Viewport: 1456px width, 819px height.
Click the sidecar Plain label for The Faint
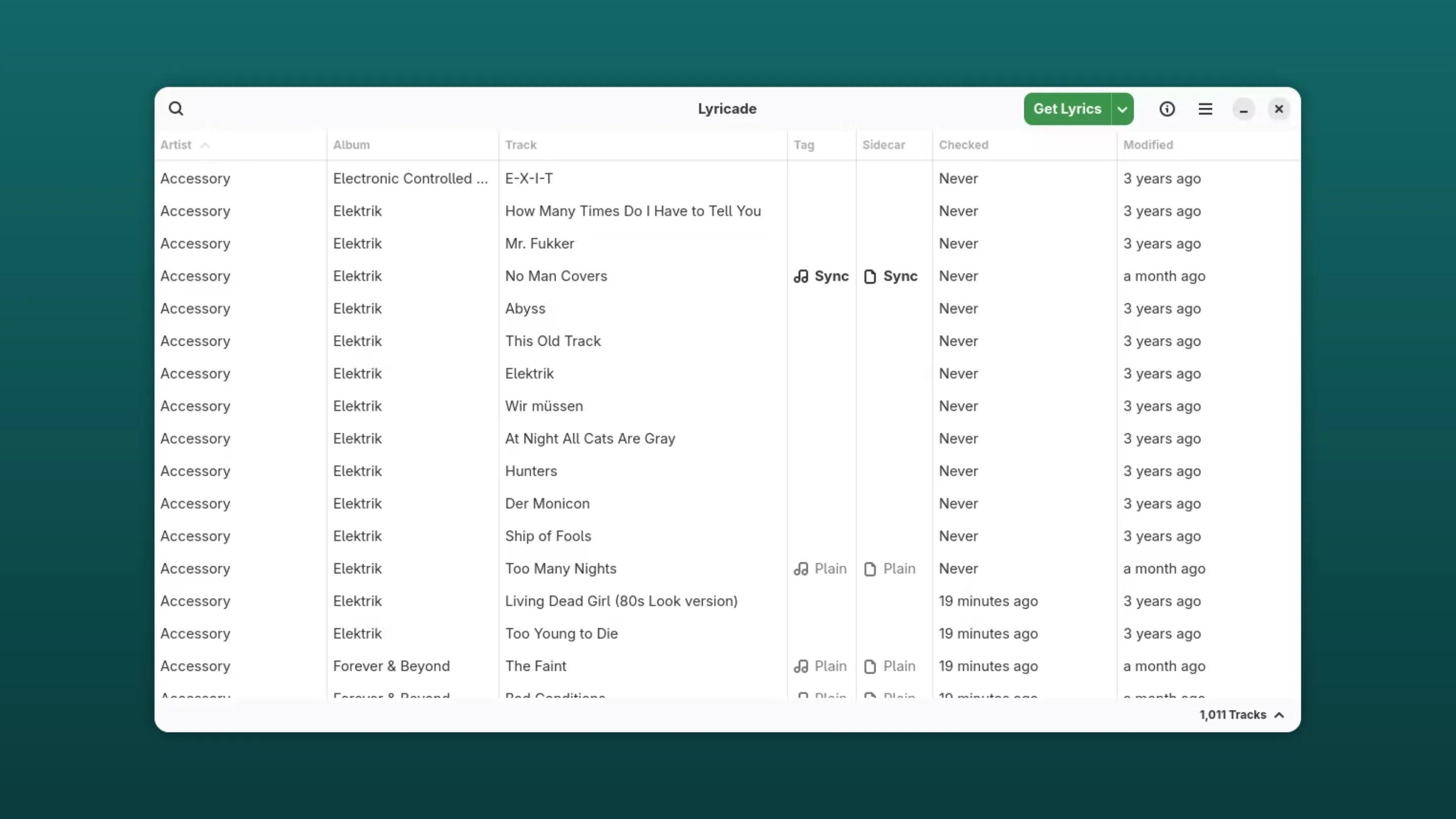899,666
